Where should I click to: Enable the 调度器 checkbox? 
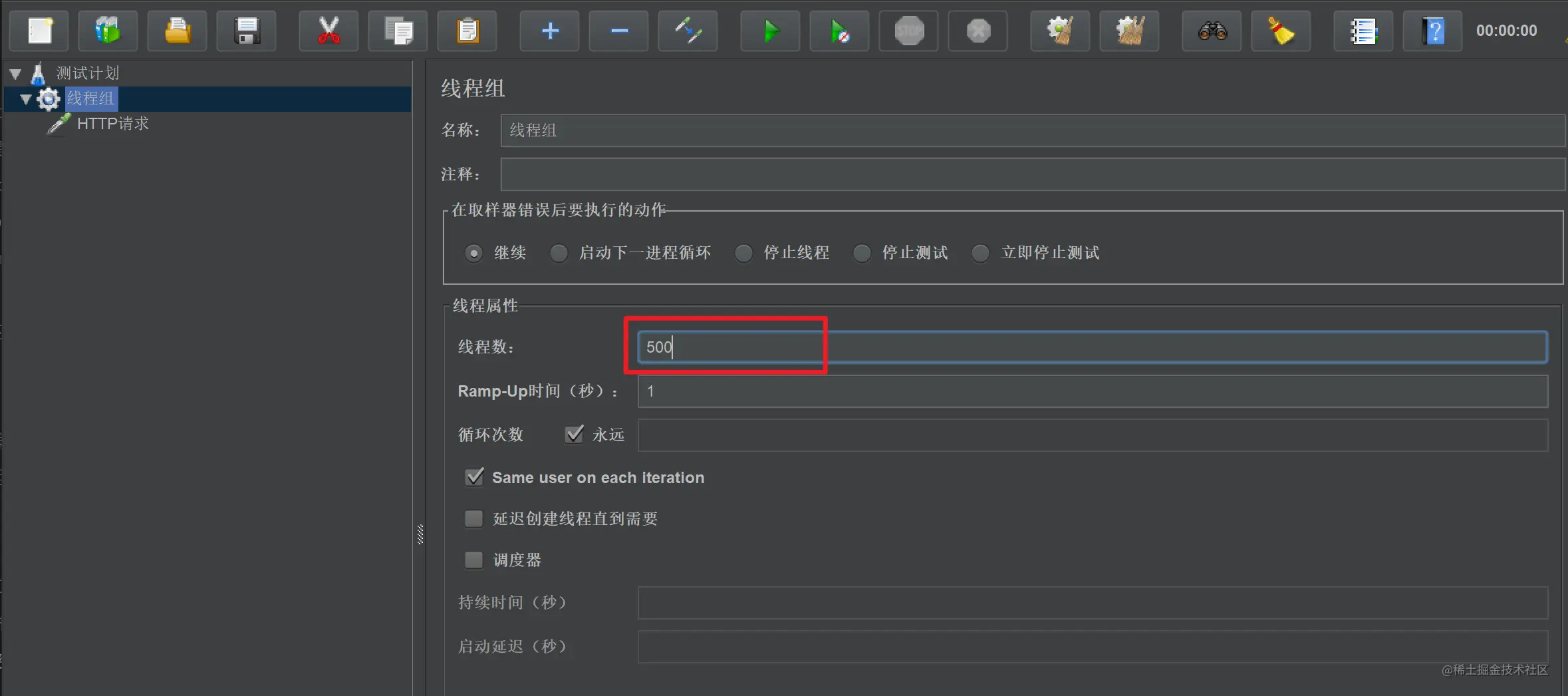[473, 560]
